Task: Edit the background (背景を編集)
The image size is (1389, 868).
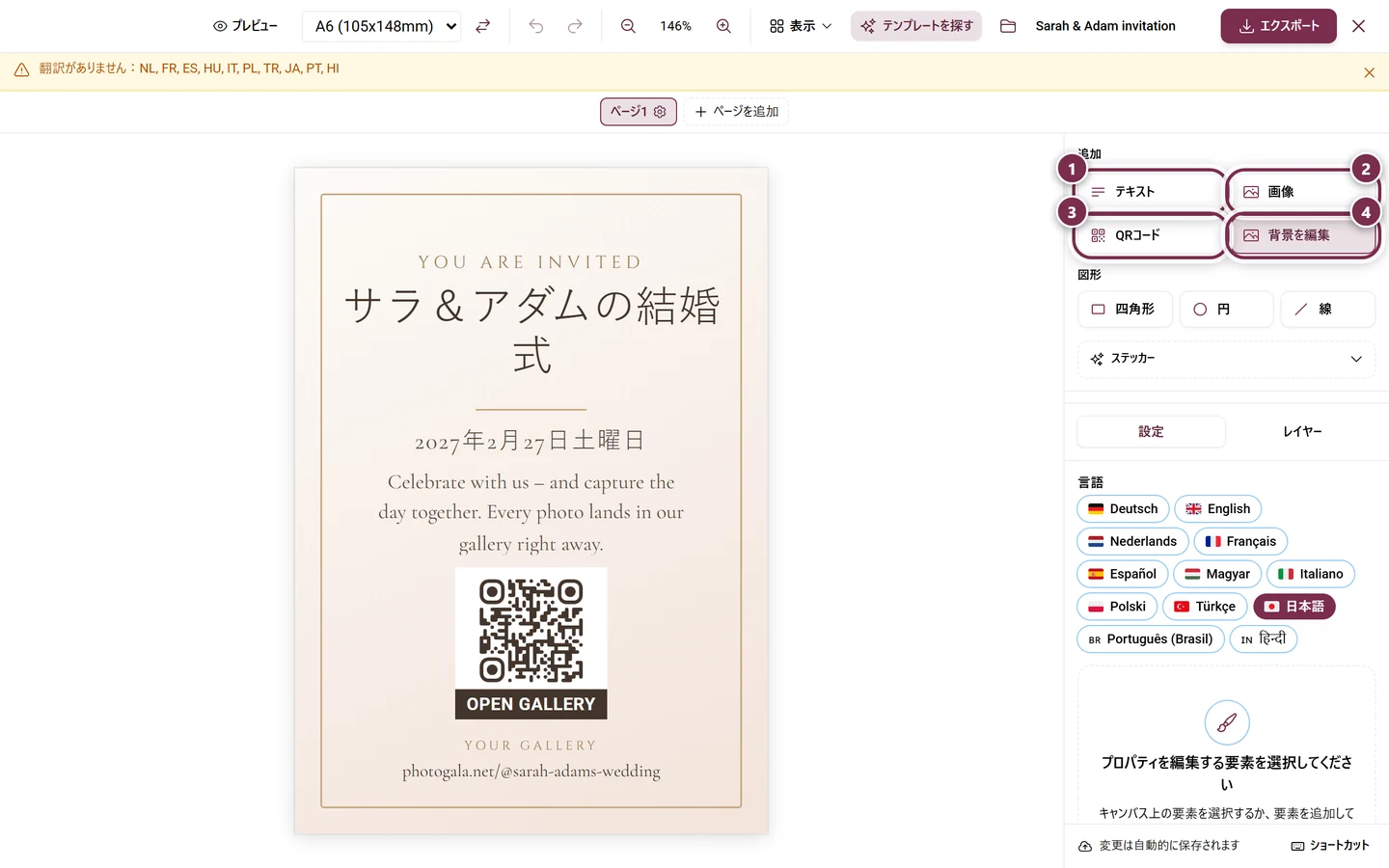Action: click(1303, 235)
